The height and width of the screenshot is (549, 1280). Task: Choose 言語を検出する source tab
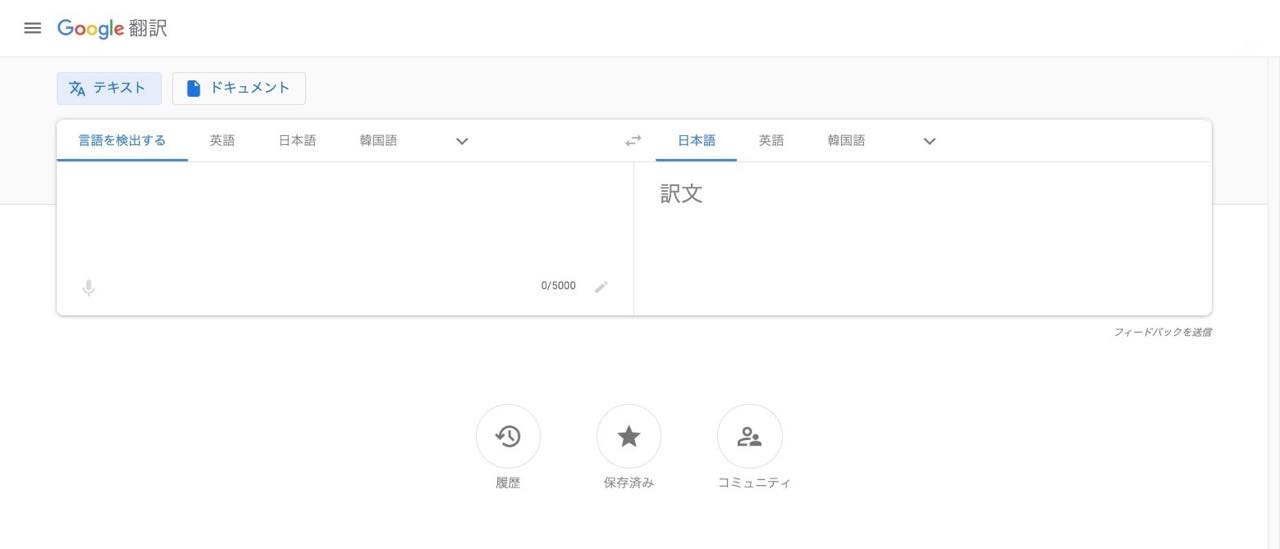coord(122,141)
